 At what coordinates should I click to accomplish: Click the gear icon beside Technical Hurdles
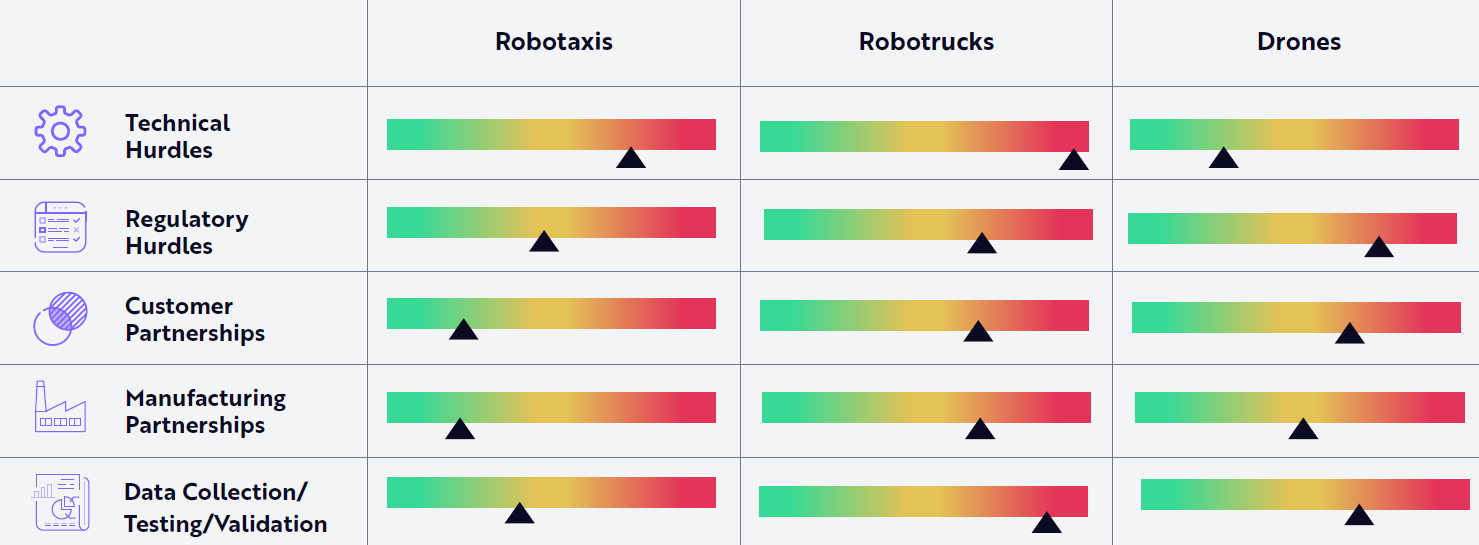pos(60,131)
